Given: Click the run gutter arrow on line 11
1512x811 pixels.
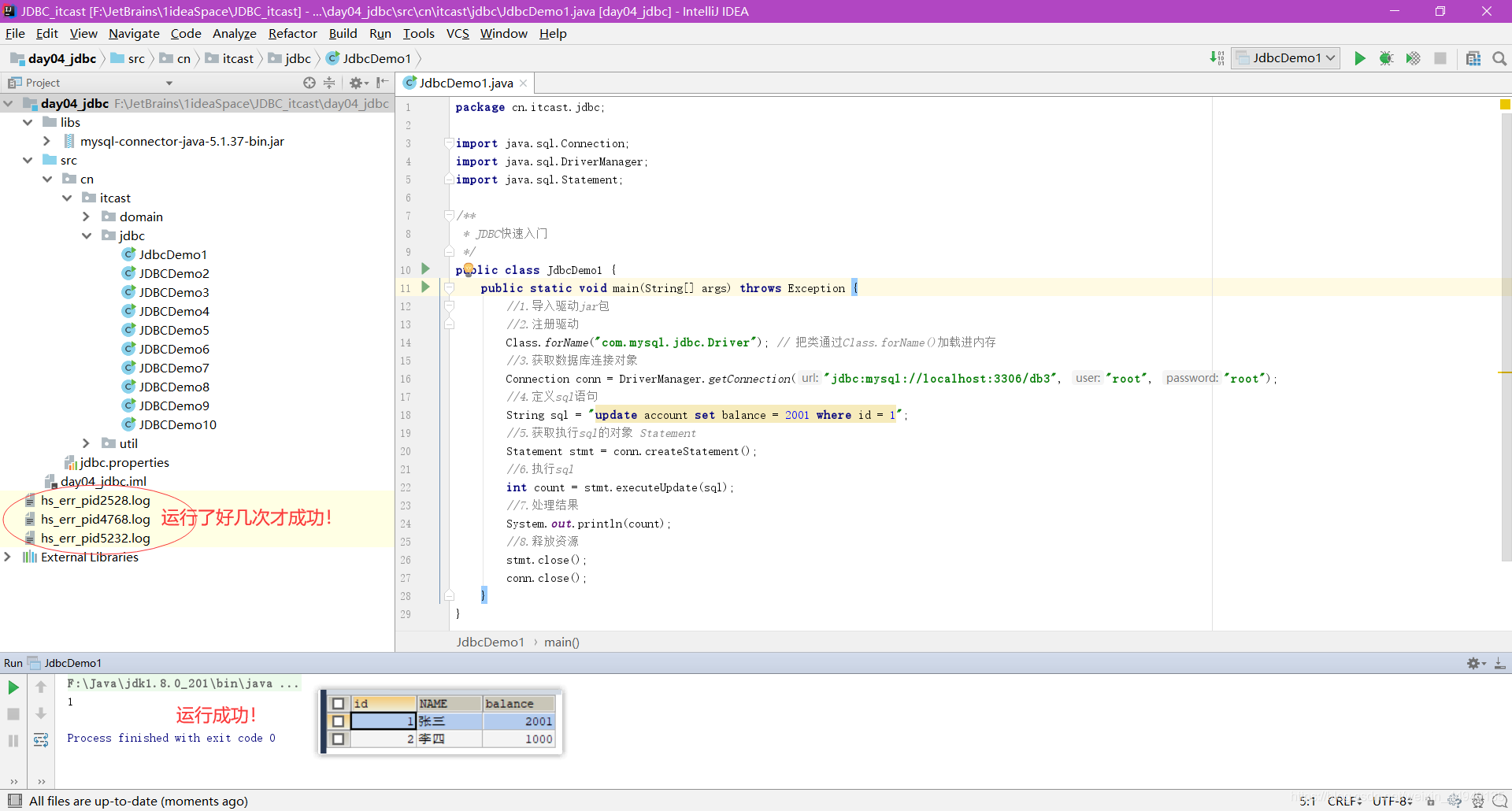Looking at the screenshot, I should click(x=425, y=287).
